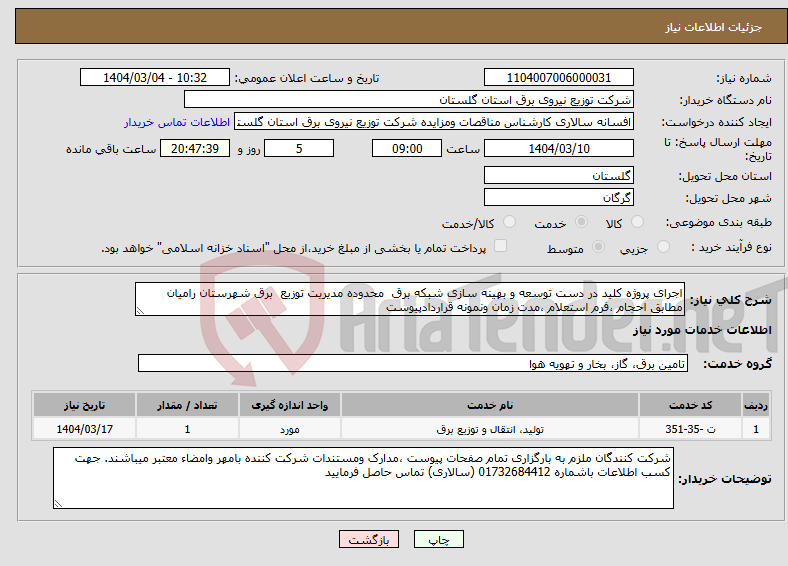Click the ردیف column header
Screen dimensions: 788x566
coord(756,405)
